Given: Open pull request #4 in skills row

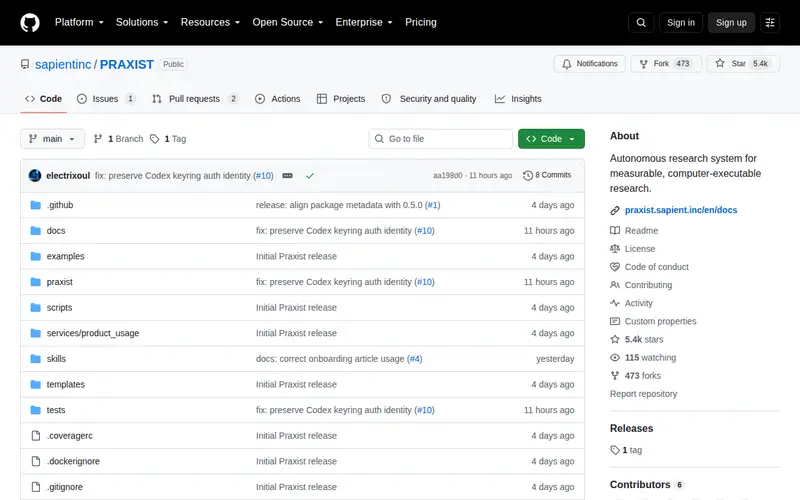Looking at the screenshot, I should 415,359.
